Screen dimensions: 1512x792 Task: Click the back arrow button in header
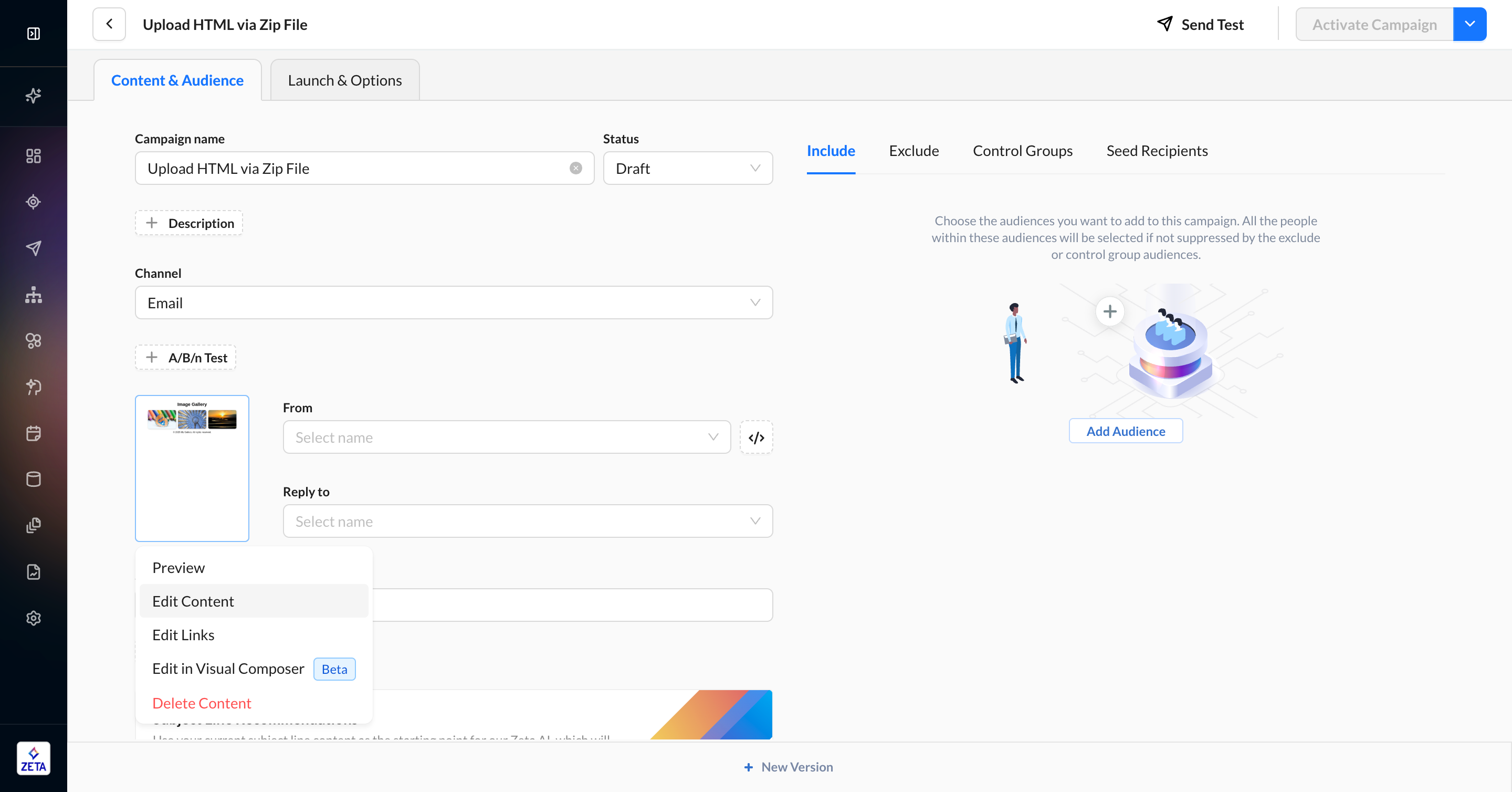pyautogui.click(x=109, y=24)
